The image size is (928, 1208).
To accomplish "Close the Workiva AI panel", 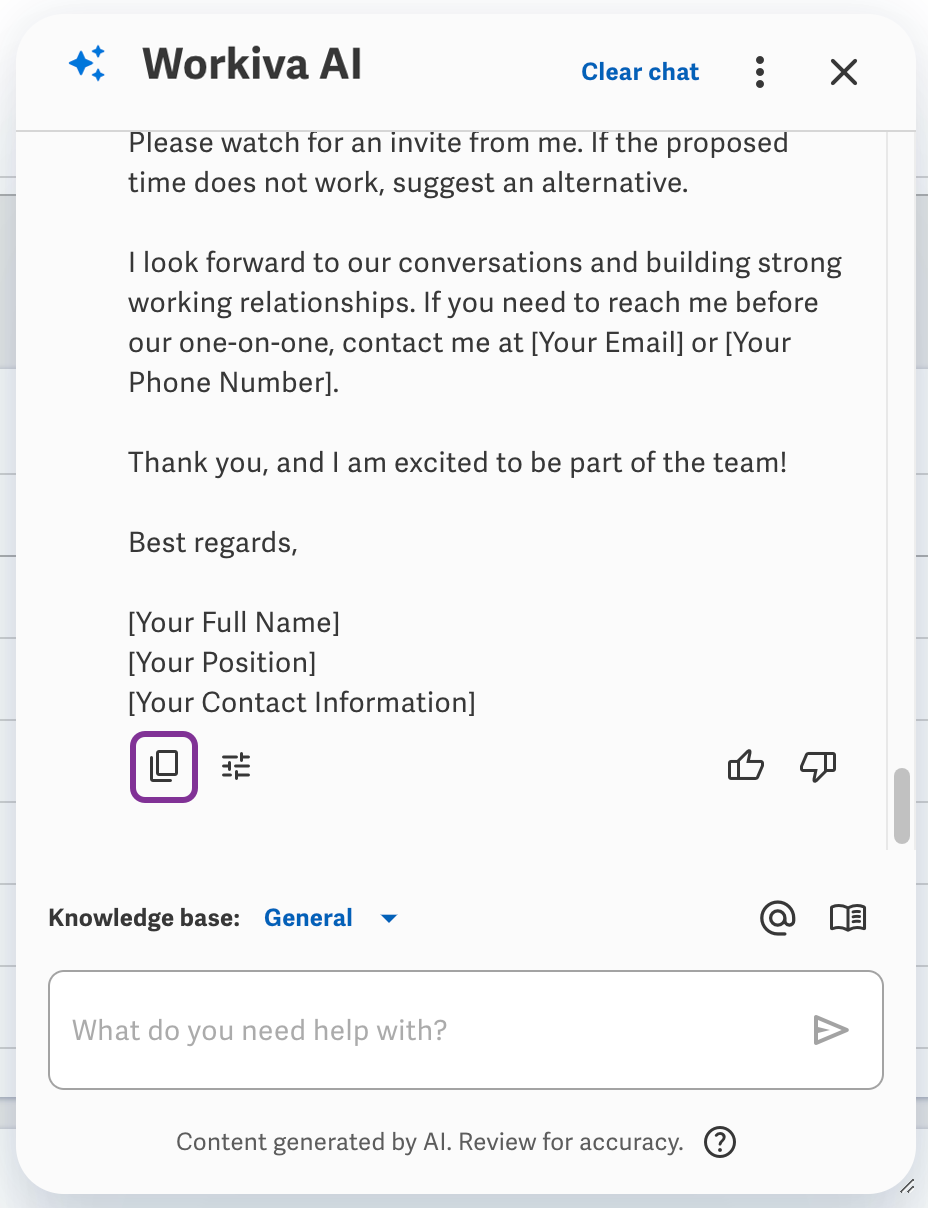I will 844,72.
